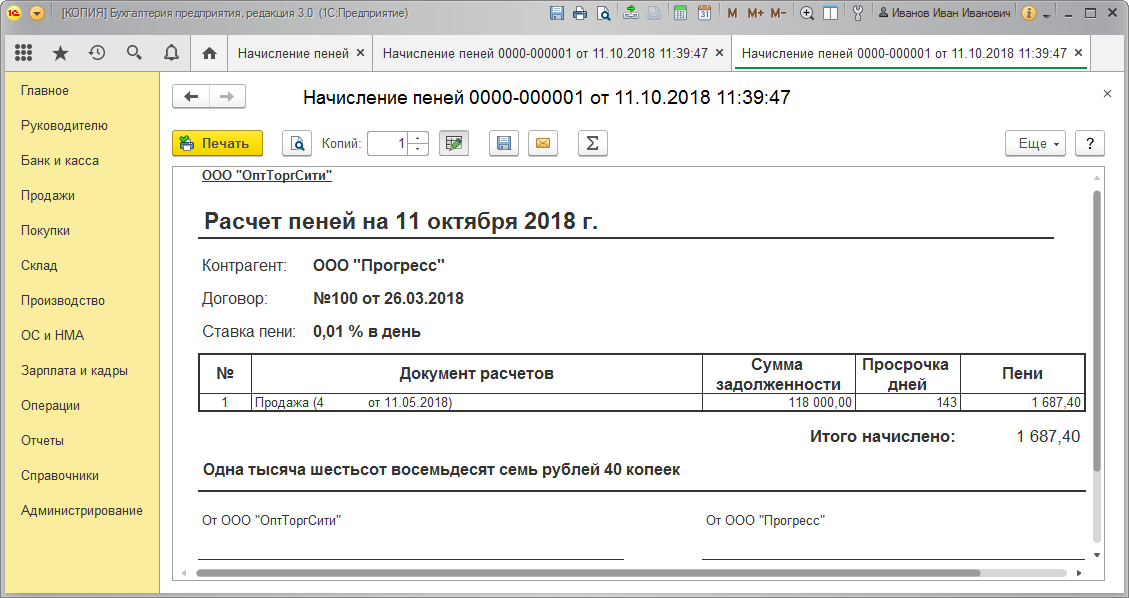Open the Производство section

tap(63, 301)
